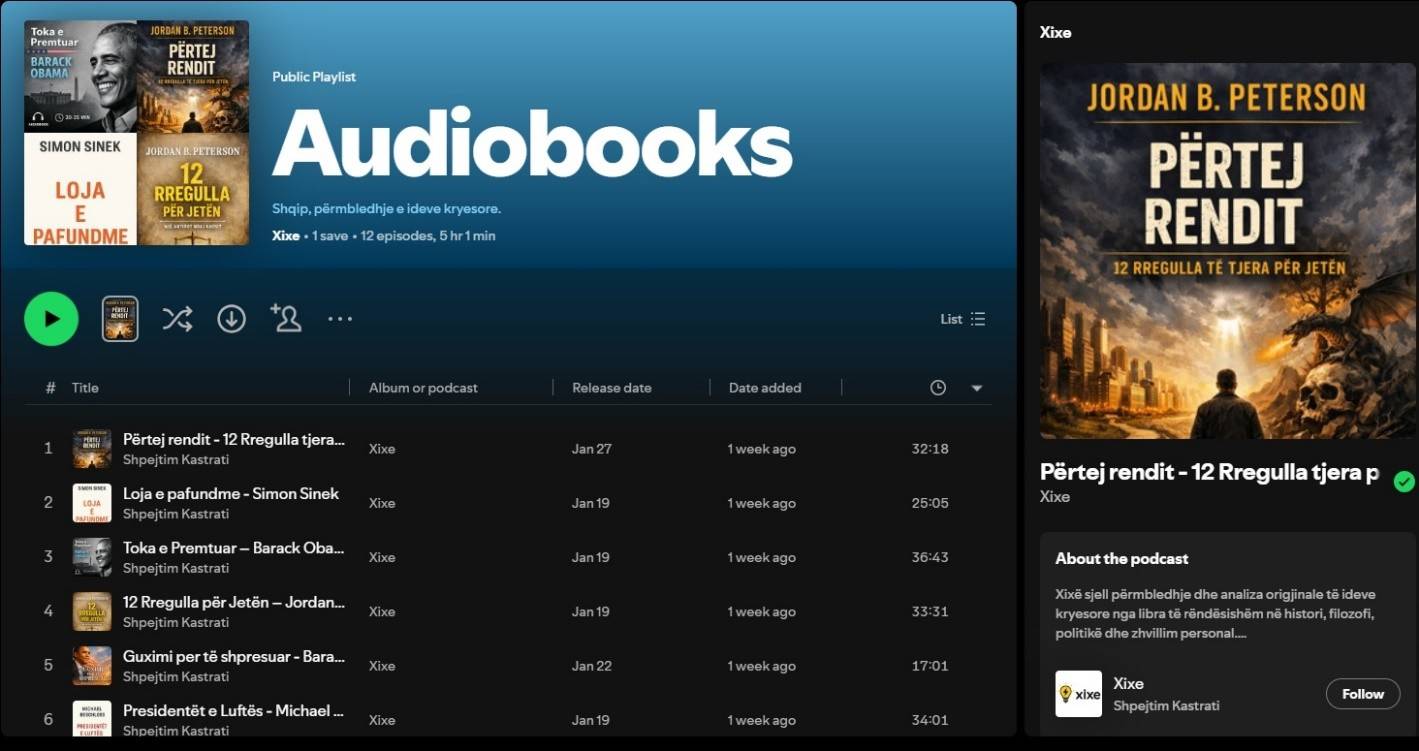Viewport: 1419px width, 751px height.
Task: Click the Audiobooks playlist cover collage
Action: coord(136,133)
